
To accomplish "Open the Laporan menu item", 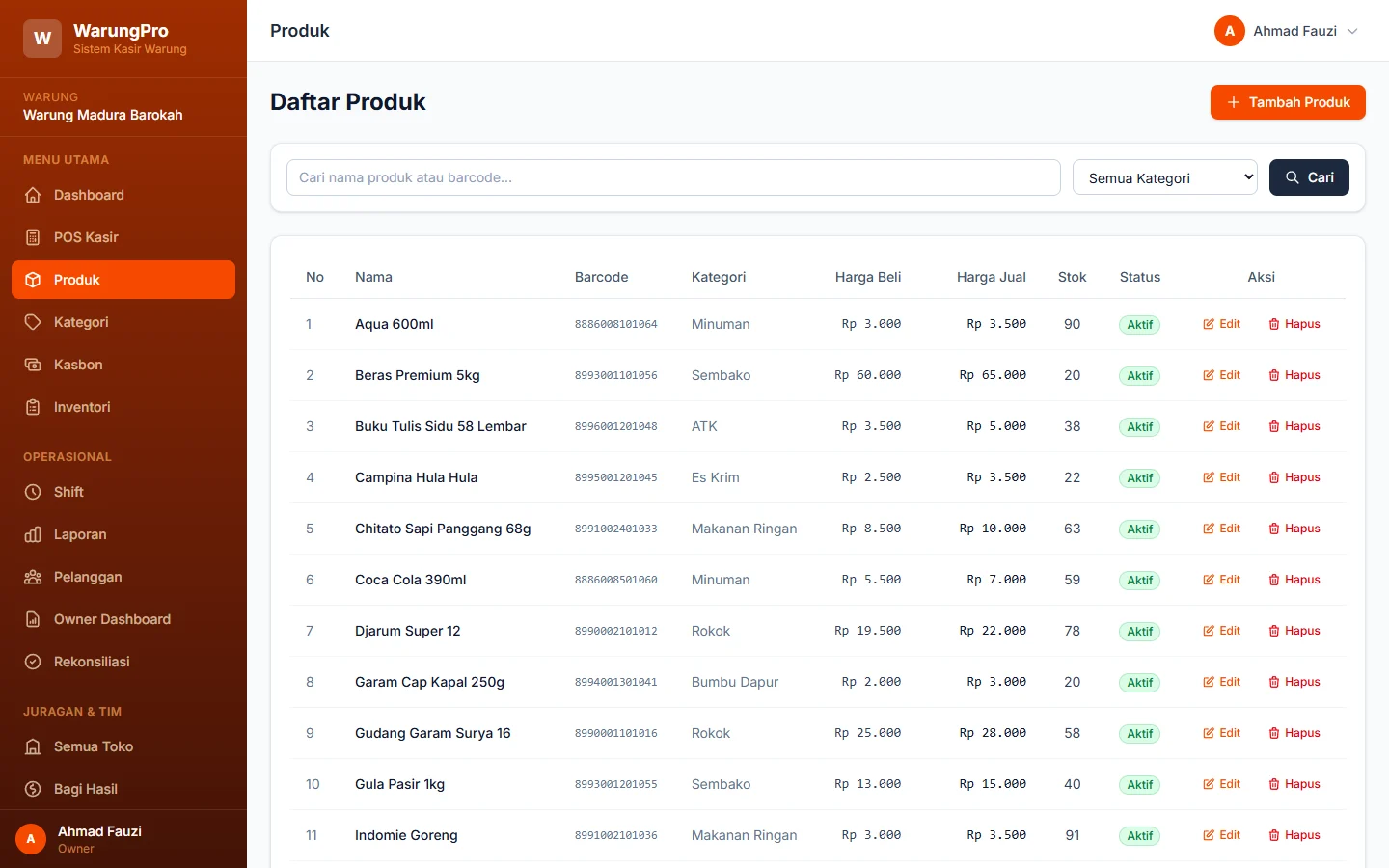I will coord(123,534).
